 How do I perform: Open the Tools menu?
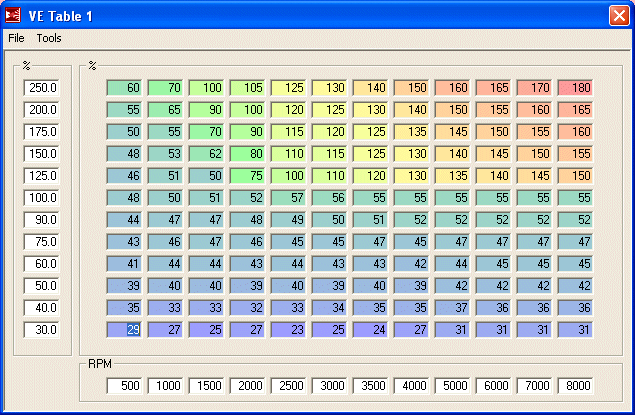coord(49,38)
